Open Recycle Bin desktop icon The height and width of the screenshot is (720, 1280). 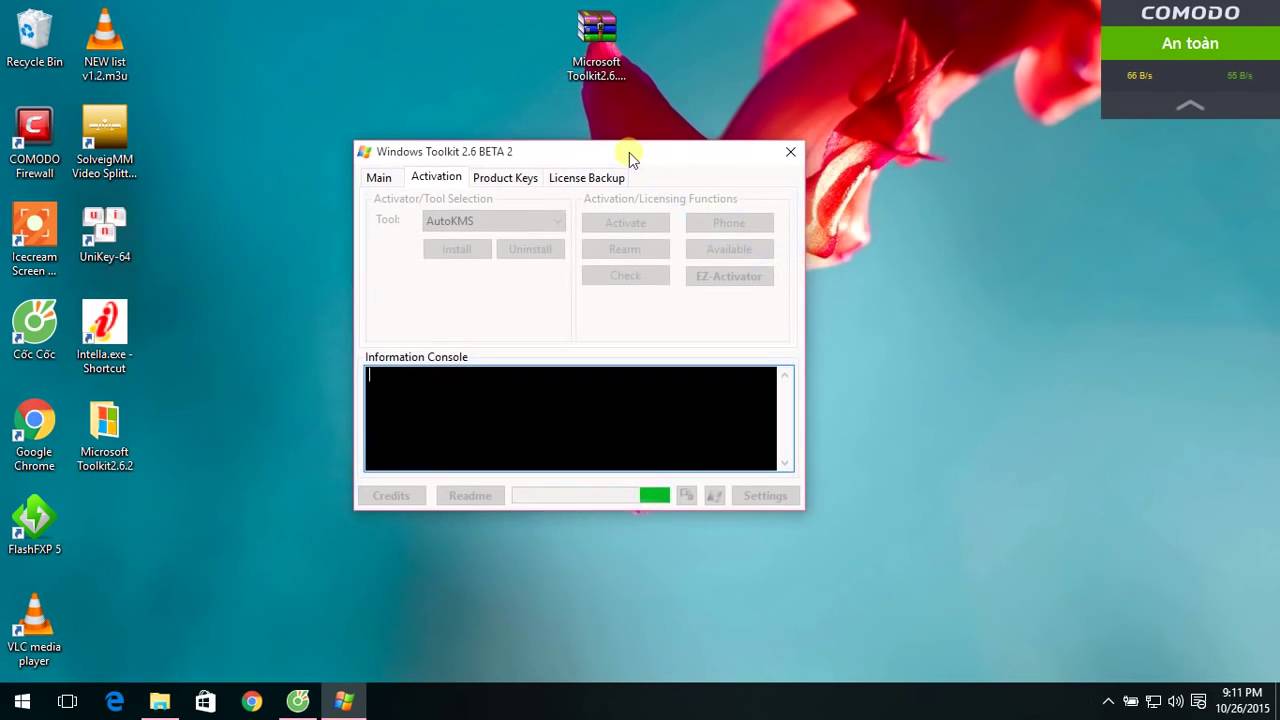click(x=34, y=40)
